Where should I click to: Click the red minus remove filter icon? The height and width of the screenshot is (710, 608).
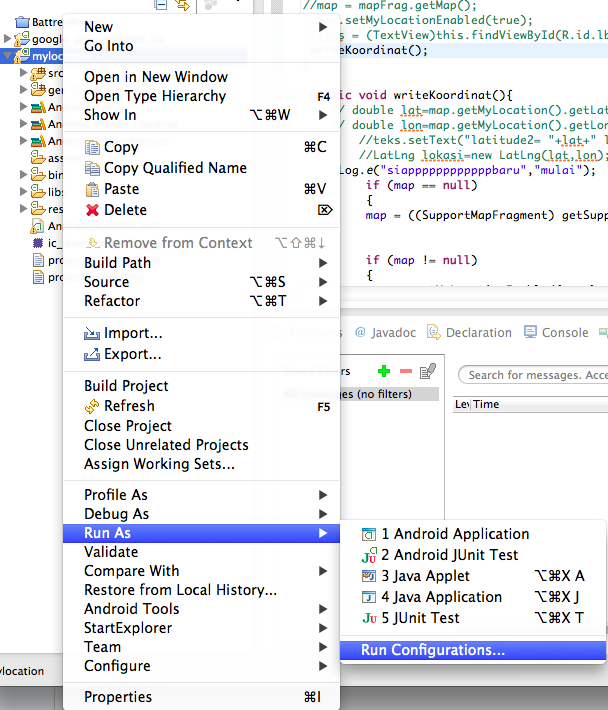coord(405,371)
